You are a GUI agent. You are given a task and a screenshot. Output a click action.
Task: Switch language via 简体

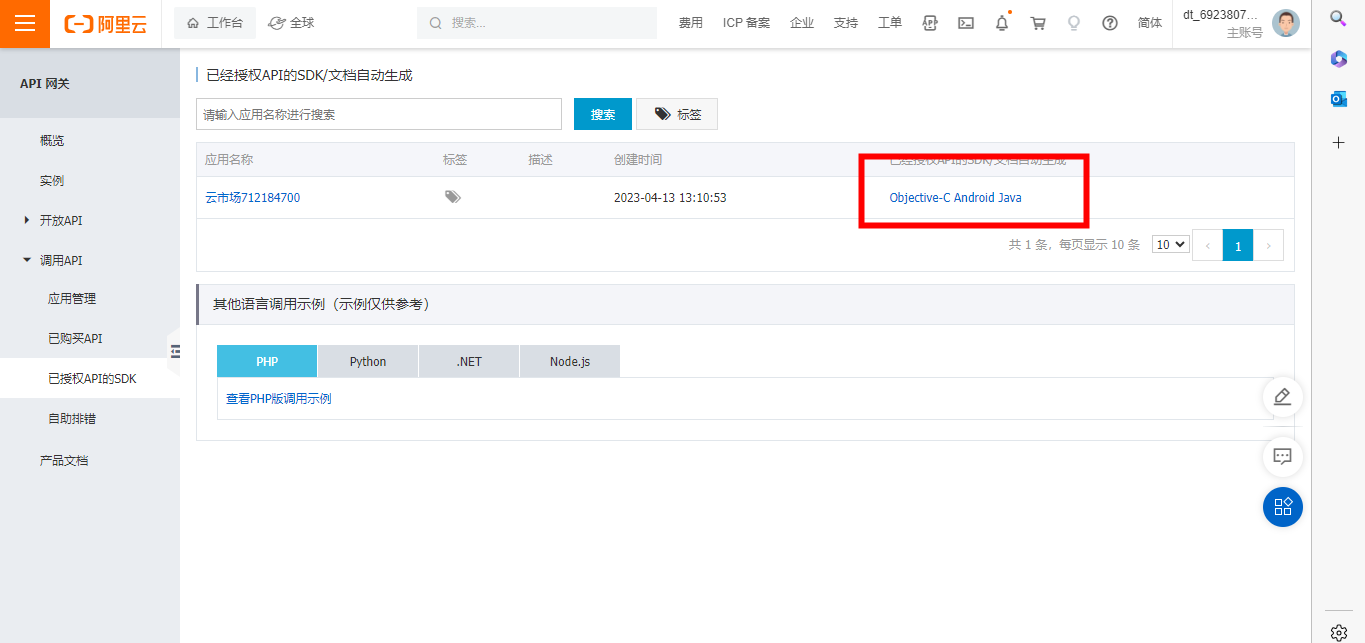(1150, 23)
